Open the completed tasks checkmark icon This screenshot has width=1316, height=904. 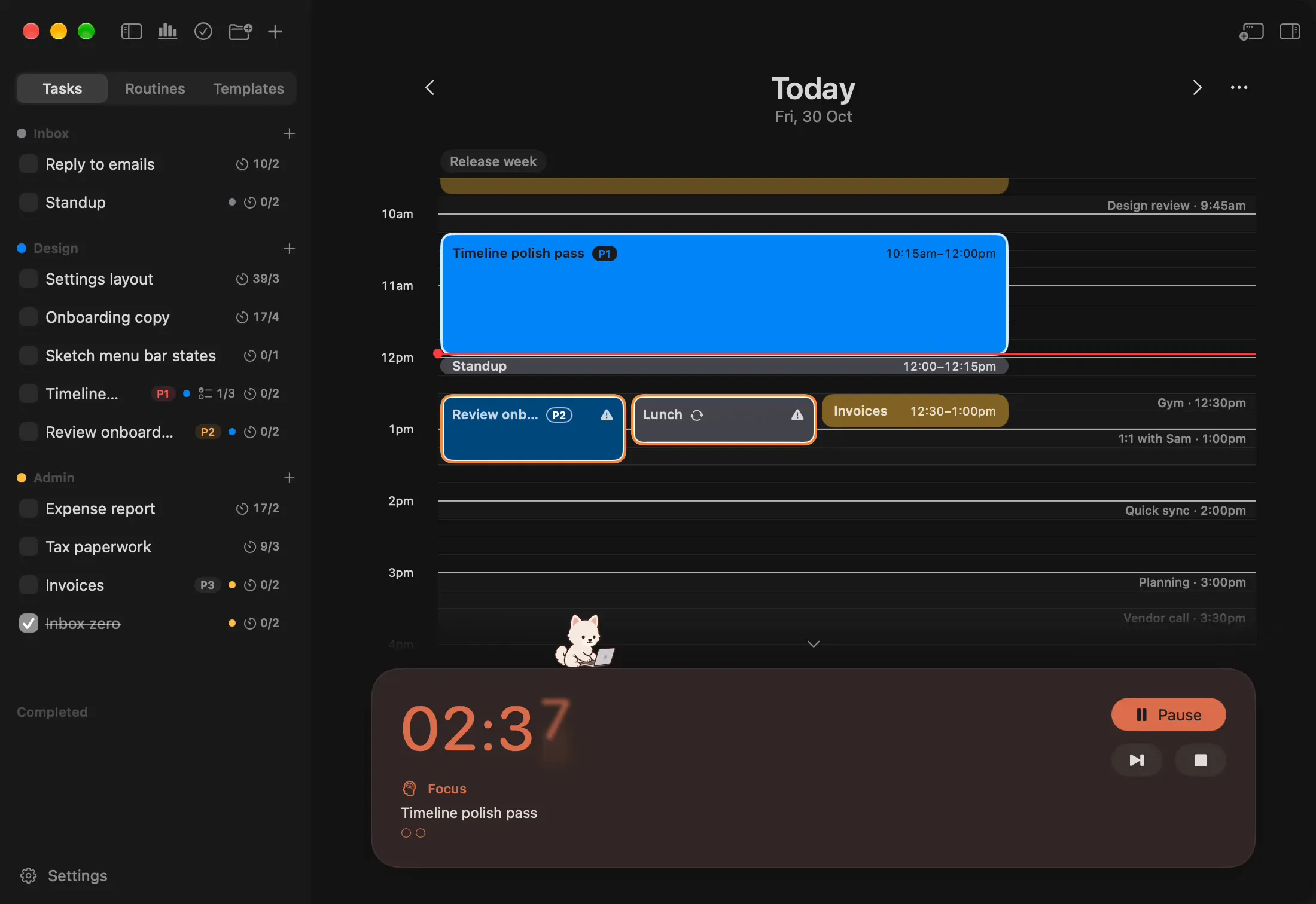pos(203,32)
